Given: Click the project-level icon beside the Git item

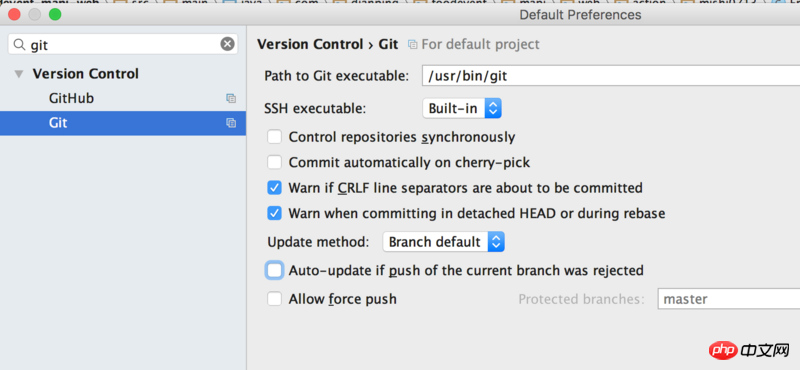Looking at the screenshot, I should pos(231,123).
